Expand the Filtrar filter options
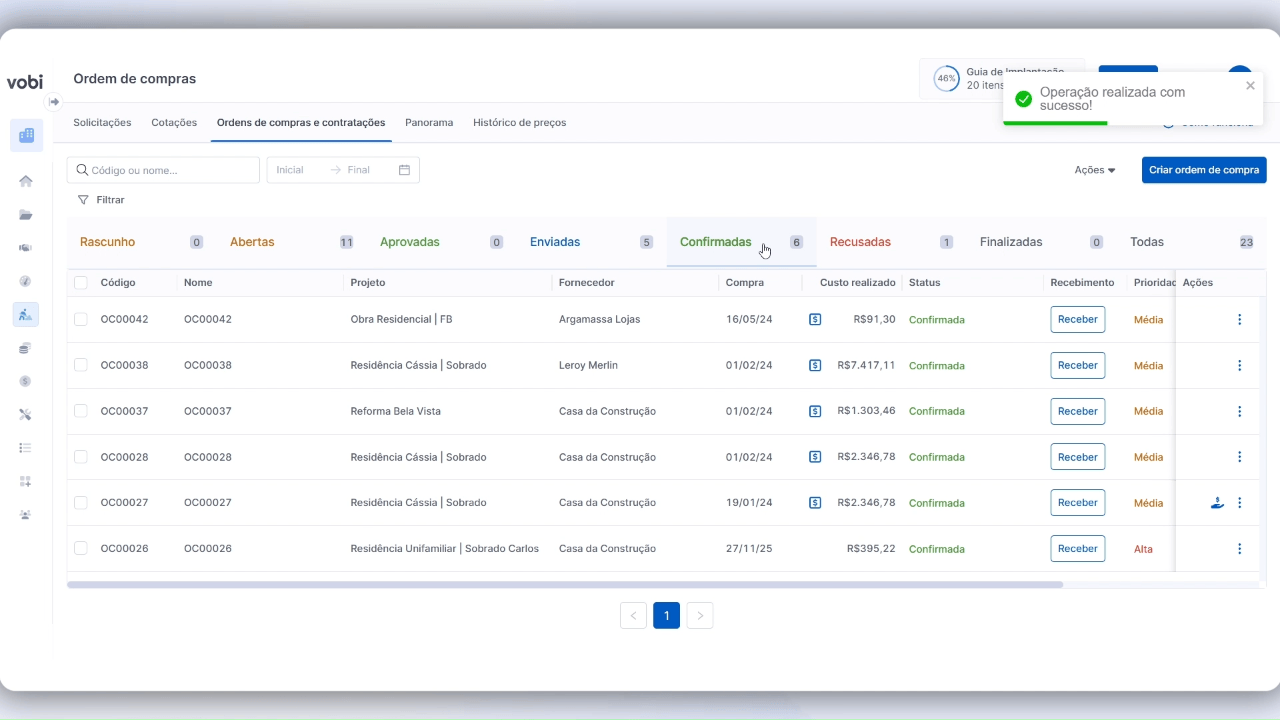The width and height of the screenshot is (1280, 720). (101, 200)
